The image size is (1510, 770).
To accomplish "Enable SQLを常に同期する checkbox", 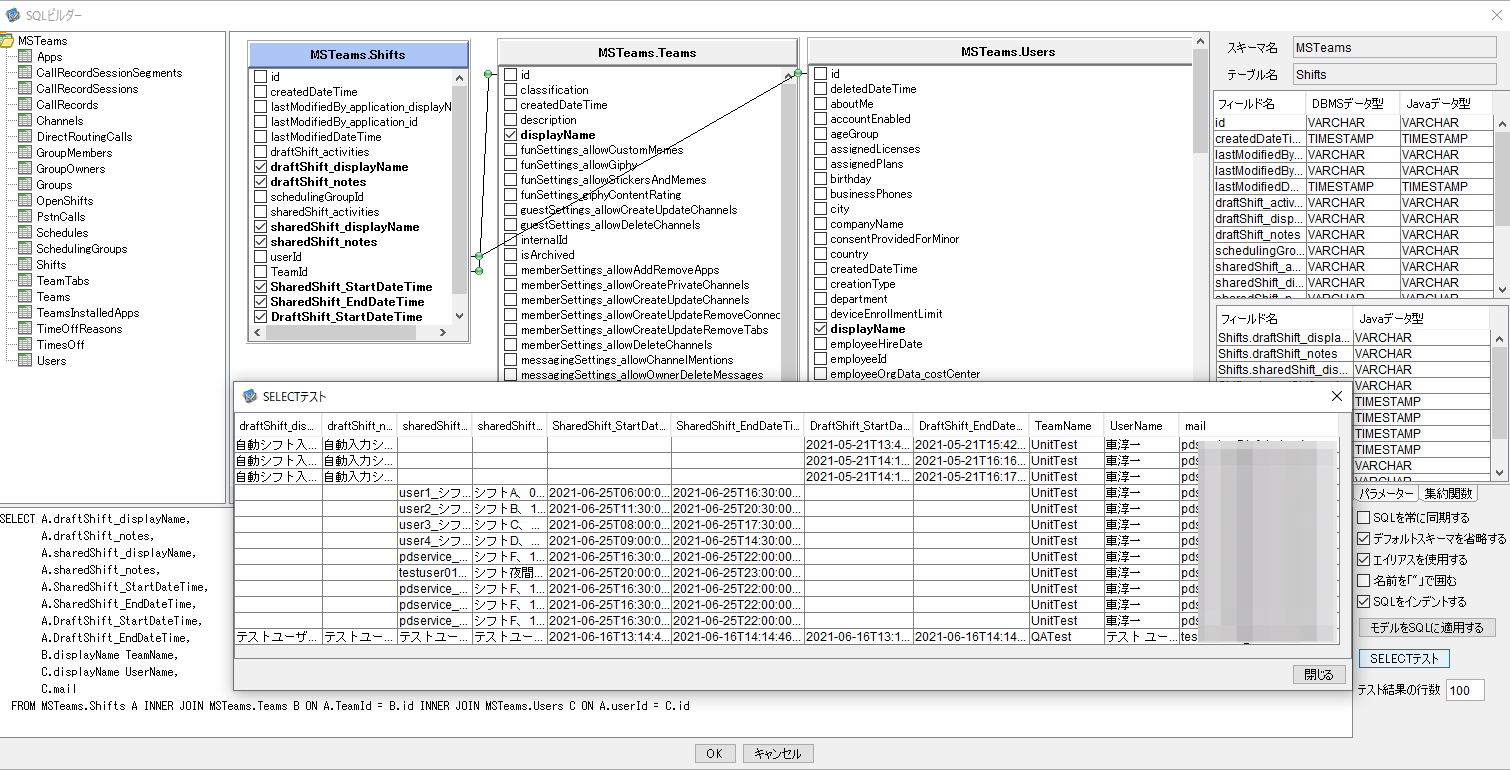I will [1364, 518].
